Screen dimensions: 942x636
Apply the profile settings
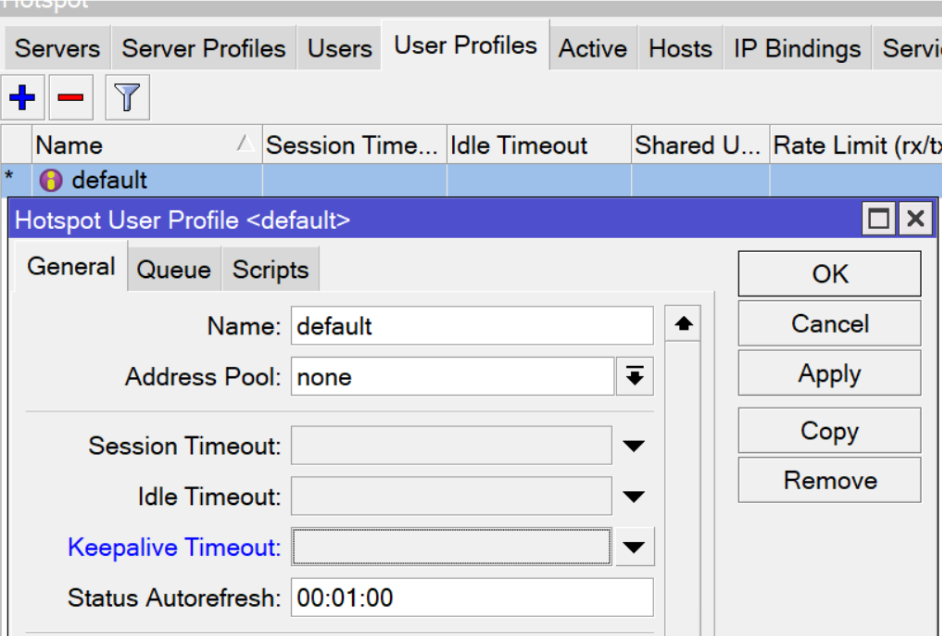pos(828,373)
